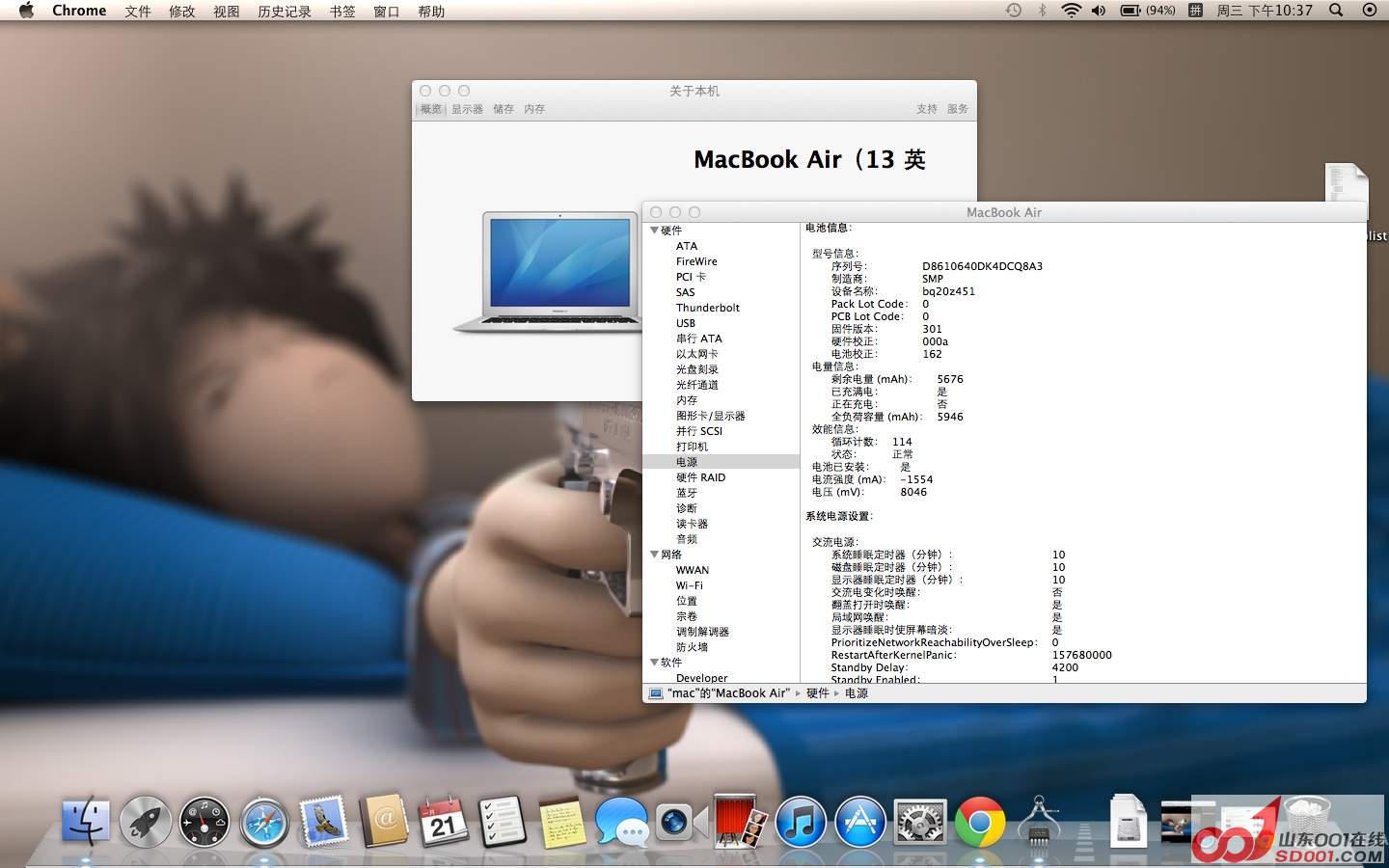The height and width of the screenshot is (868, 1389).
Task: Open Messages speech bubble icon in Dock
Action: (621, 822)
